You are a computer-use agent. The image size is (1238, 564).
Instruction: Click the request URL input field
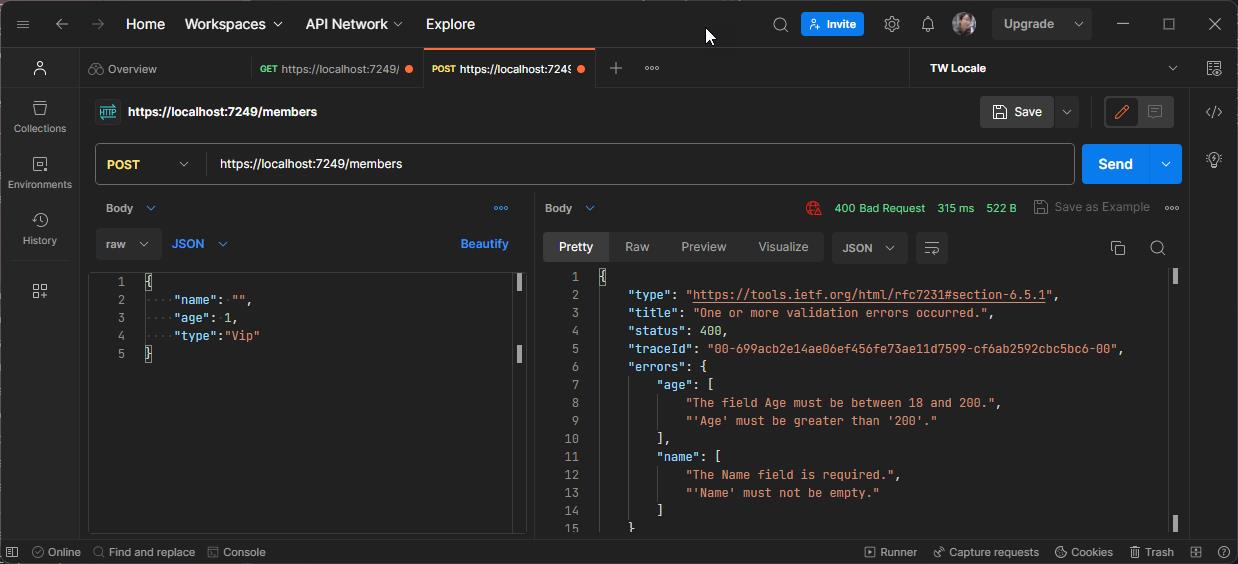tap(640, 164)
